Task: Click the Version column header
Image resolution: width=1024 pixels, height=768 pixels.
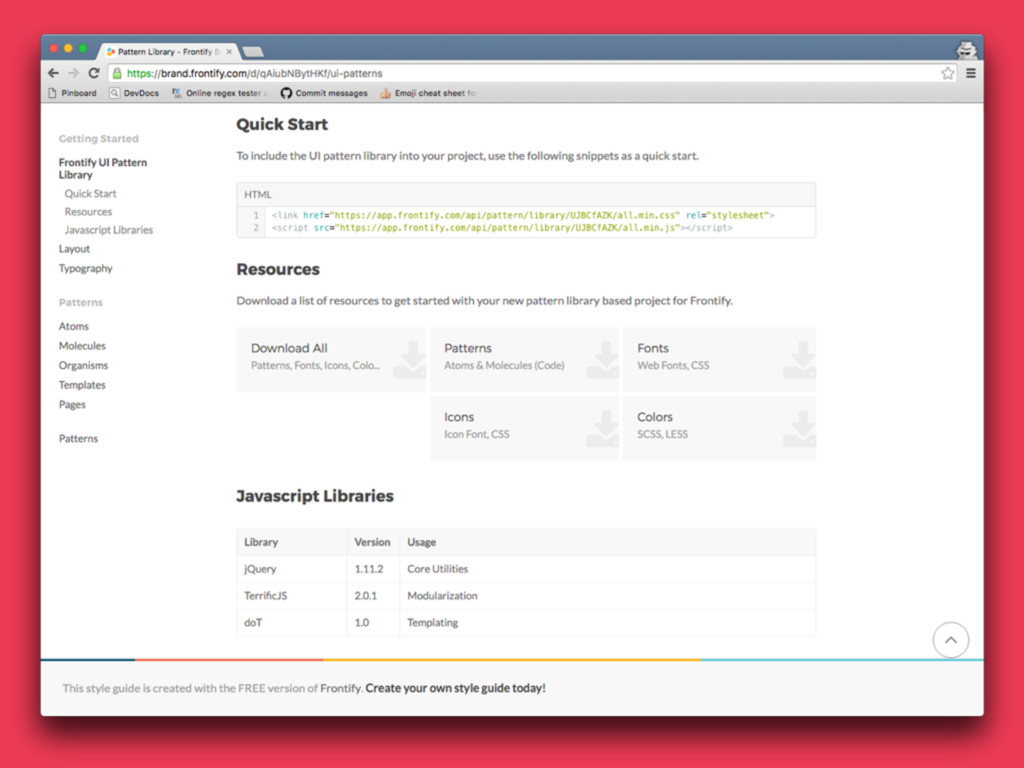Action: (373, 542)
